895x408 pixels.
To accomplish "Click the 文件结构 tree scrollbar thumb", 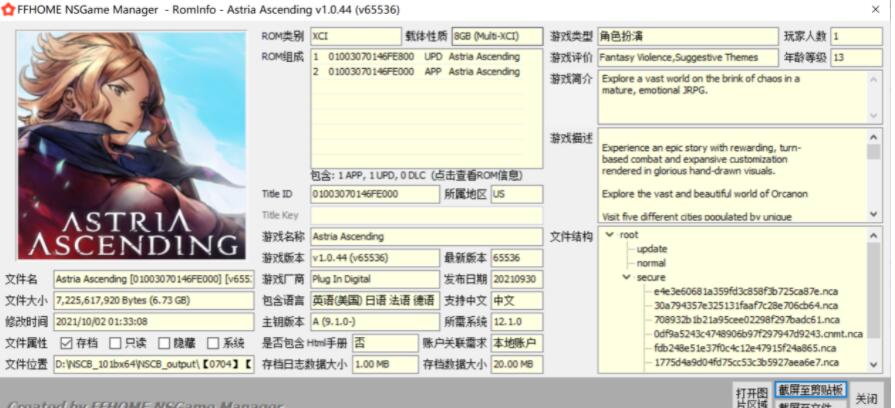I will 874,290.
